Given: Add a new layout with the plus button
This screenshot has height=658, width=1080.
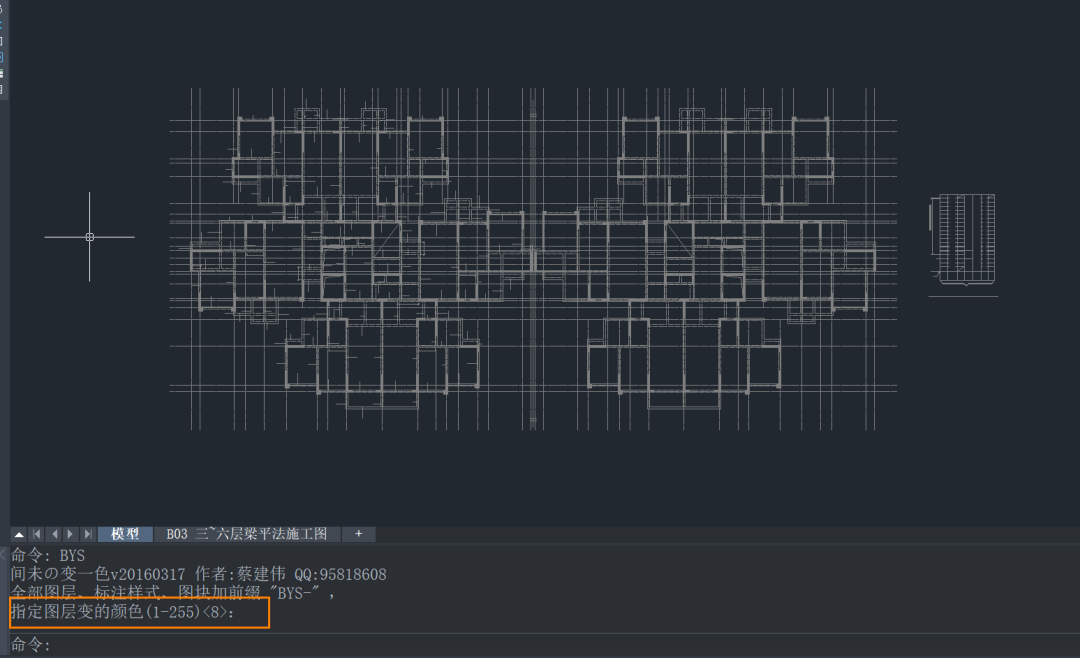Looking at the screenshot, I should click(358, 535).
